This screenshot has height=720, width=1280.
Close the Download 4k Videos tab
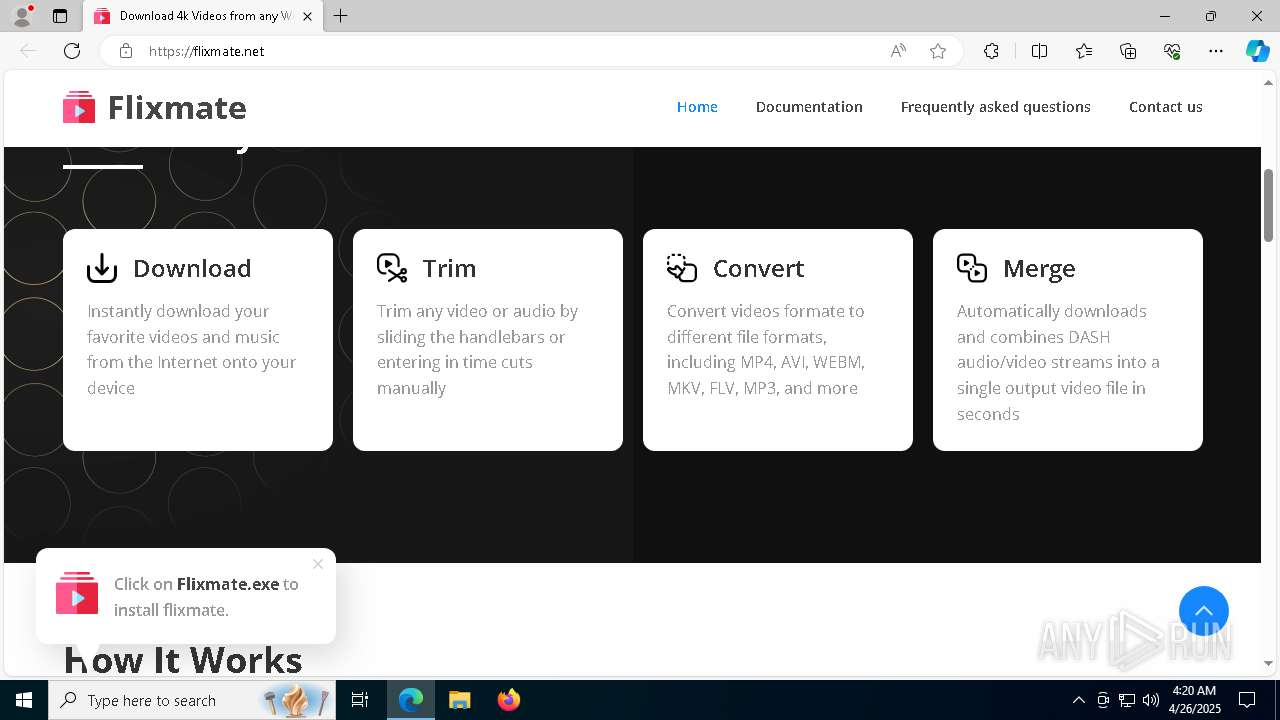tap(307, 16)
